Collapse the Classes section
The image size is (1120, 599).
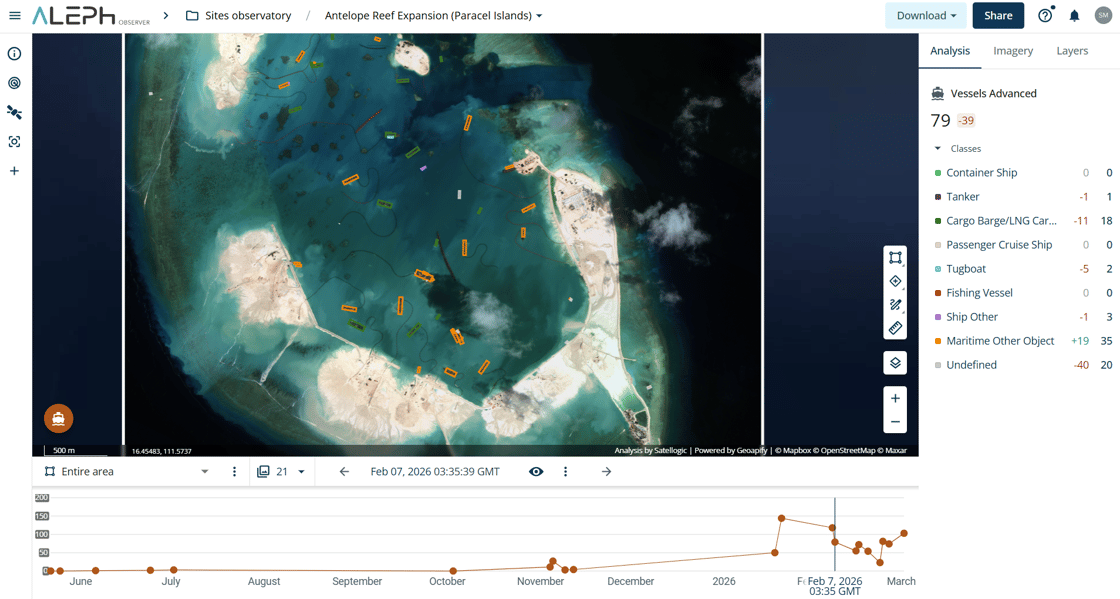(938, 148)
